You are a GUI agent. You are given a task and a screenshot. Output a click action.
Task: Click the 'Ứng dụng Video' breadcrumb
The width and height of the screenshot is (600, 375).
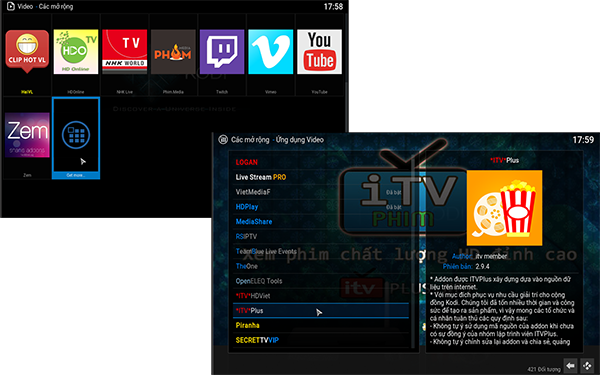tap(300, 140)
